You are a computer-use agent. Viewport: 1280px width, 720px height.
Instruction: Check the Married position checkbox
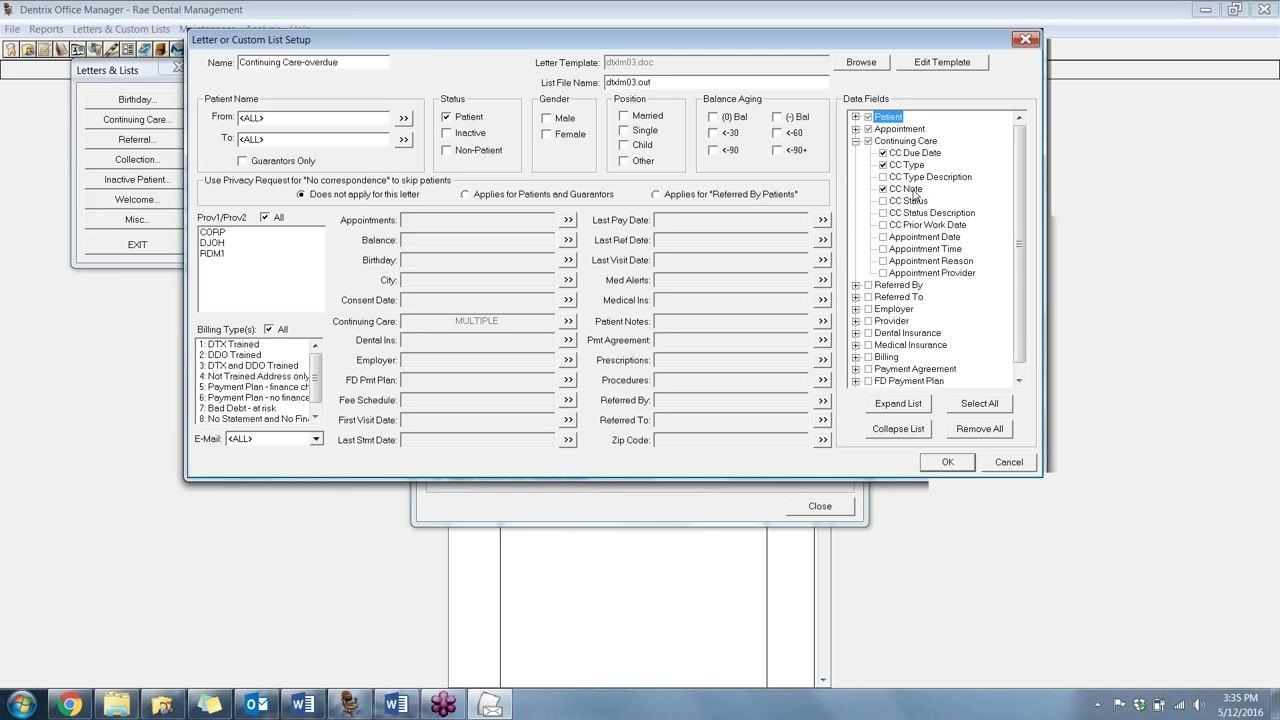pos(624,116)
